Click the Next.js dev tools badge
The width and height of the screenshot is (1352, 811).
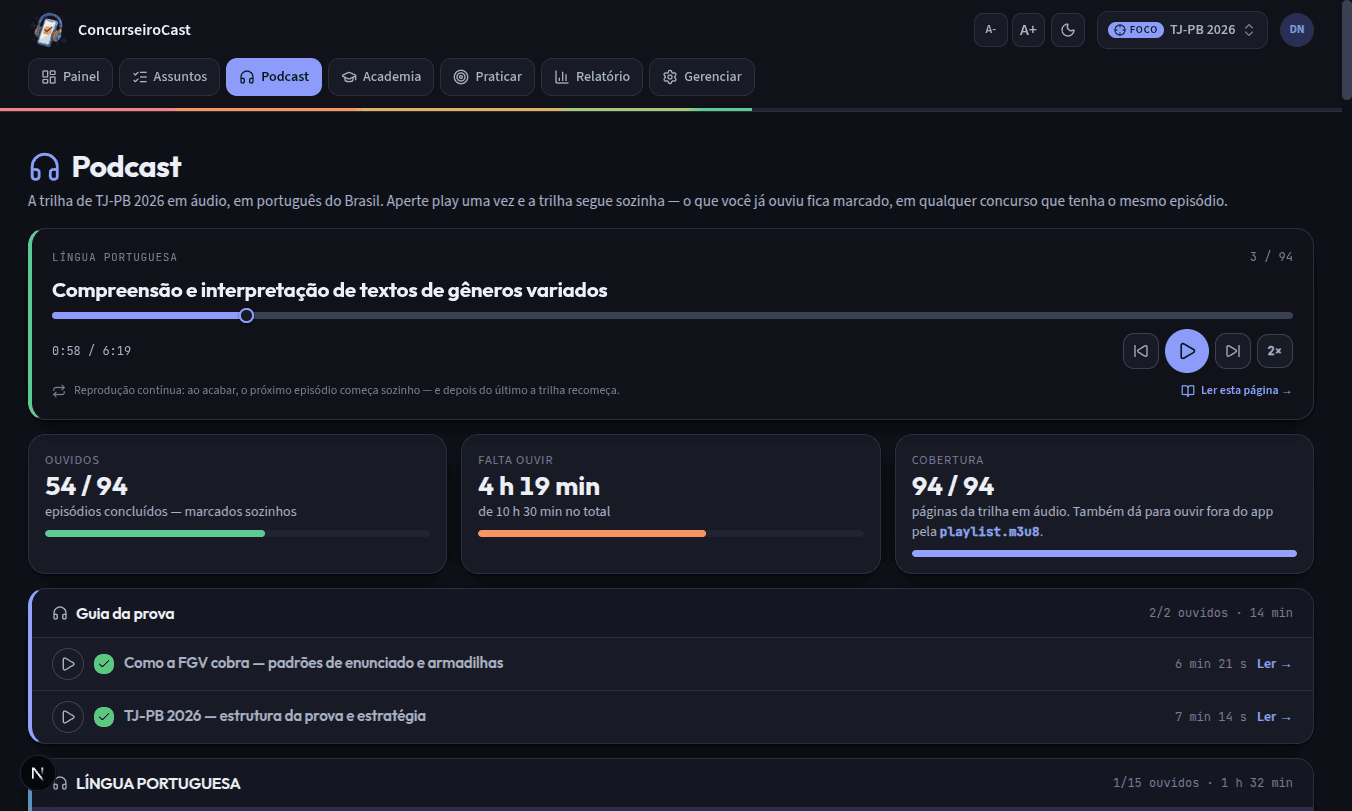point(38,773)
